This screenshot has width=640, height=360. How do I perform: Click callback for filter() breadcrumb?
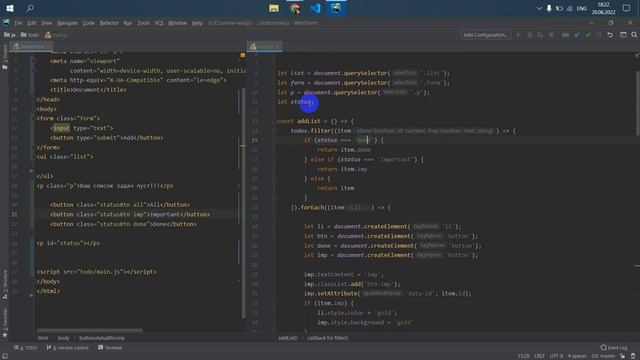pyautogui.click(x=328, y=338)
